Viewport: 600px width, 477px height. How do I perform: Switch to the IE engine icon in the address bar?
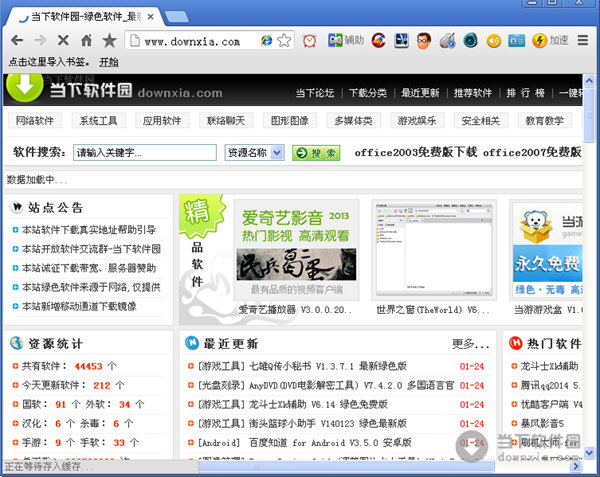click(x=266, y=40)
